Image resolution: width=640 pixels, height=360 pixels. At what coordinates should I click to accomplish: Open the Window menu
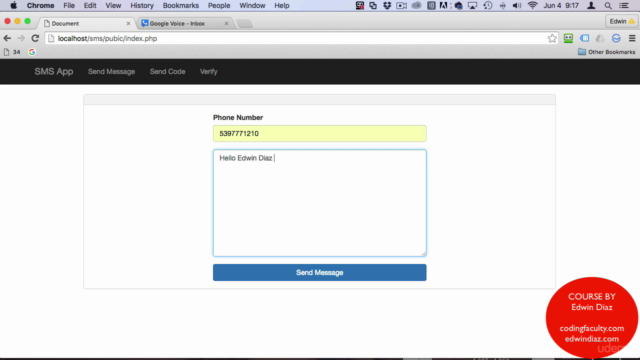(x=252, y=5)
